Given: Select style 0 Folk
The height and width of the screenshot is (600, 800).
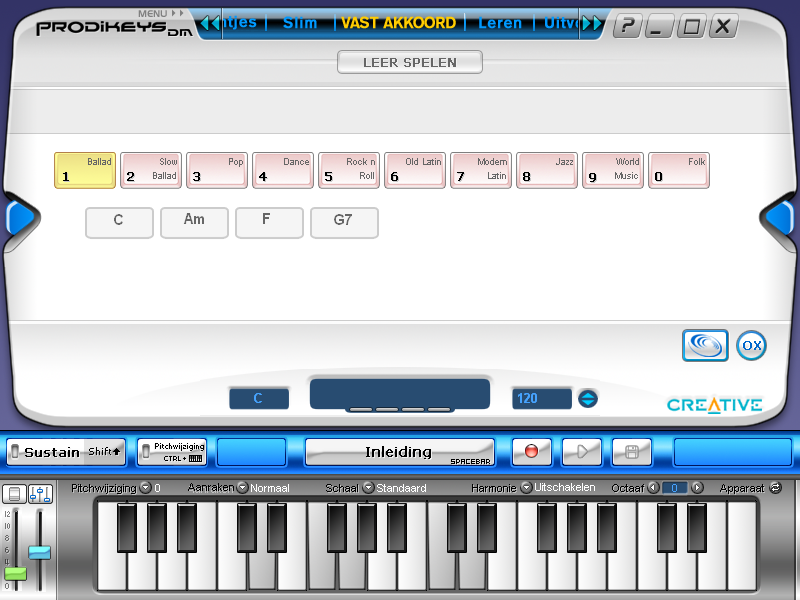Looking at the screenshot, I should click(x=679, y=170).
